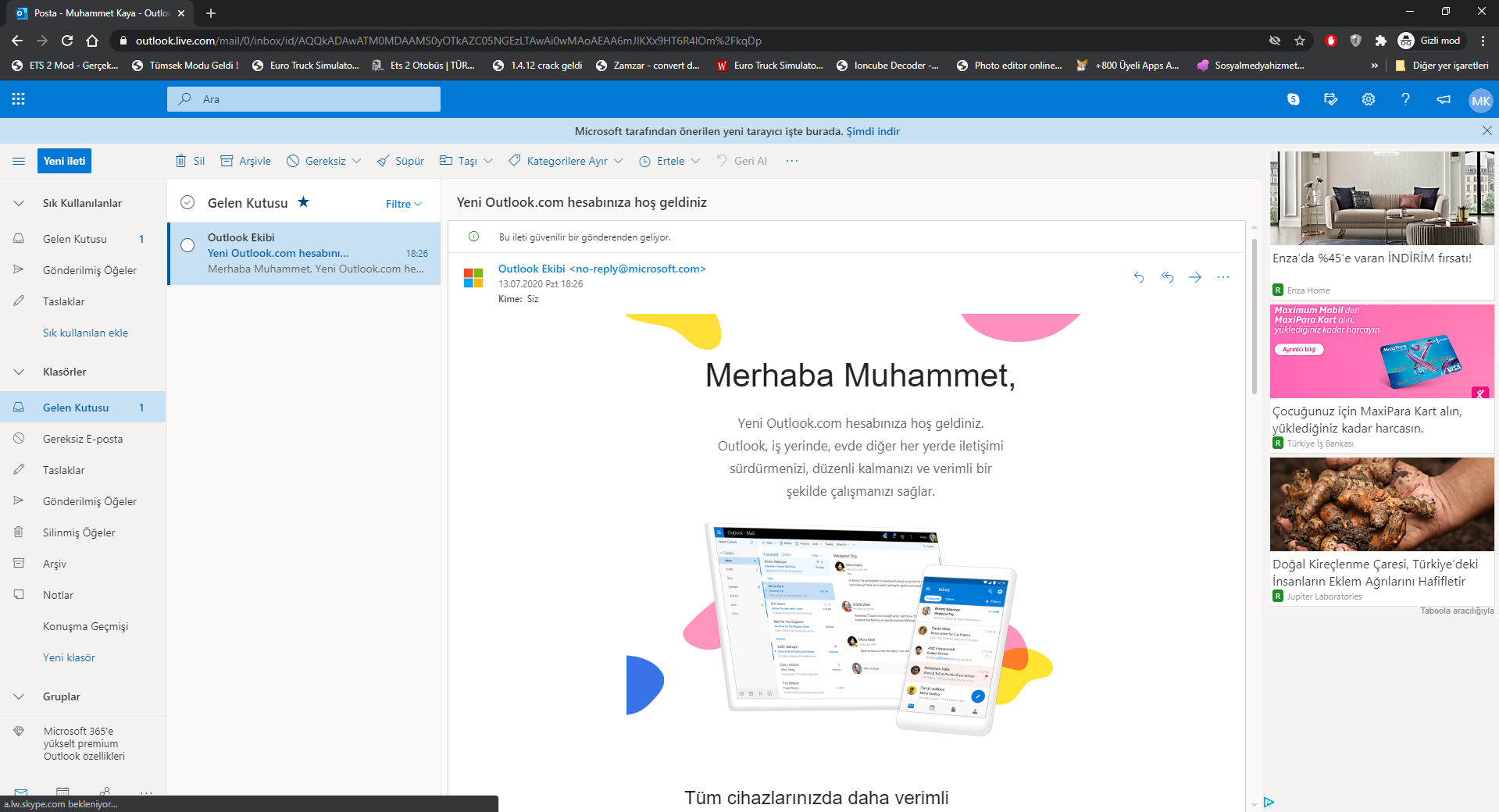Screen dimensions: 1499x812
Task: Click the Ara search box
Action: pyautogui.click(x=304, y=99)
